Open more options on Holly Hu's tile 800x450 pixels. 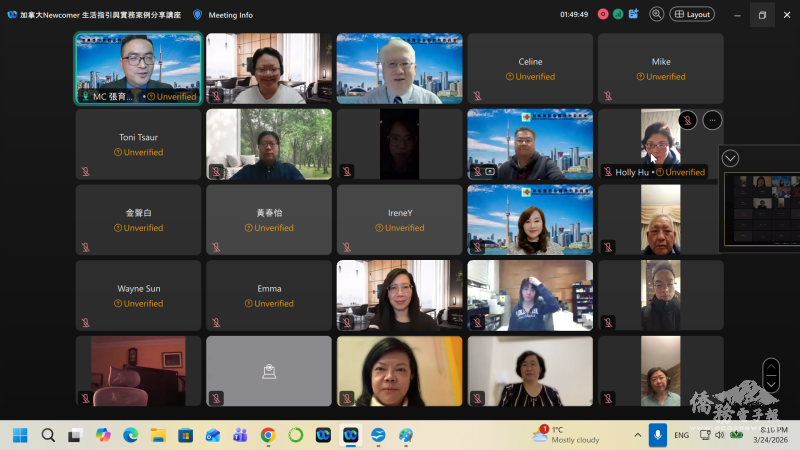pos(712,120)
